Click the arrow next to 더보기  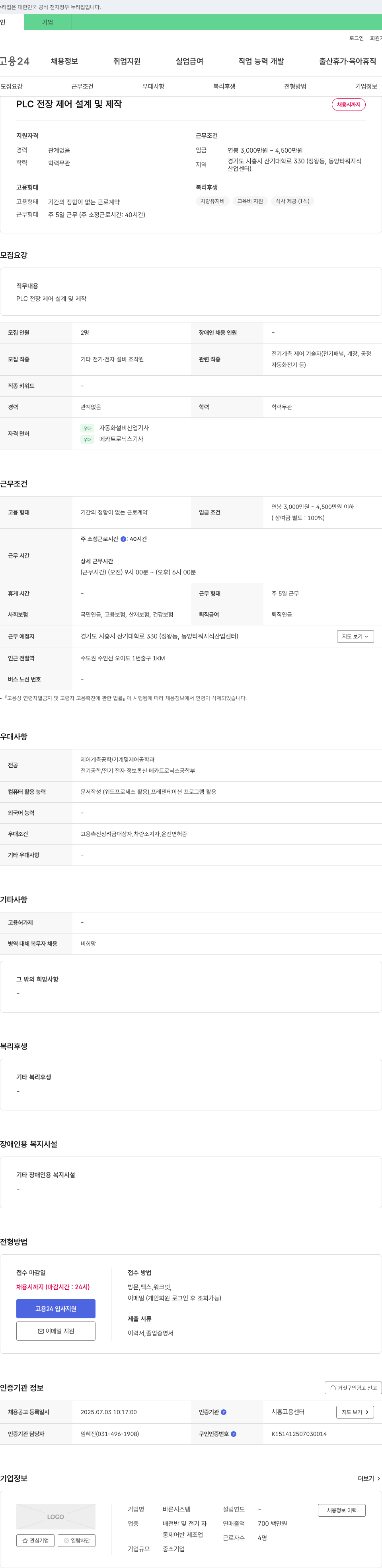click(x=378, y=1478)
